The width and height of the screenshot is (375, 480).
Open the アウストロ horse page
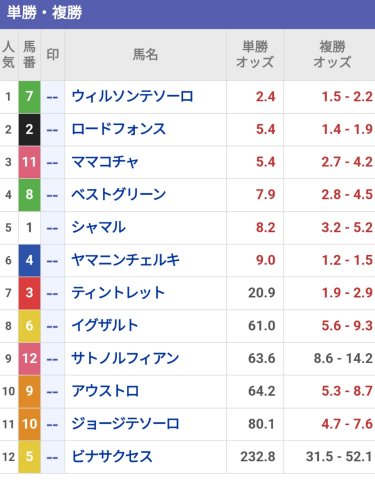(105, 391)
